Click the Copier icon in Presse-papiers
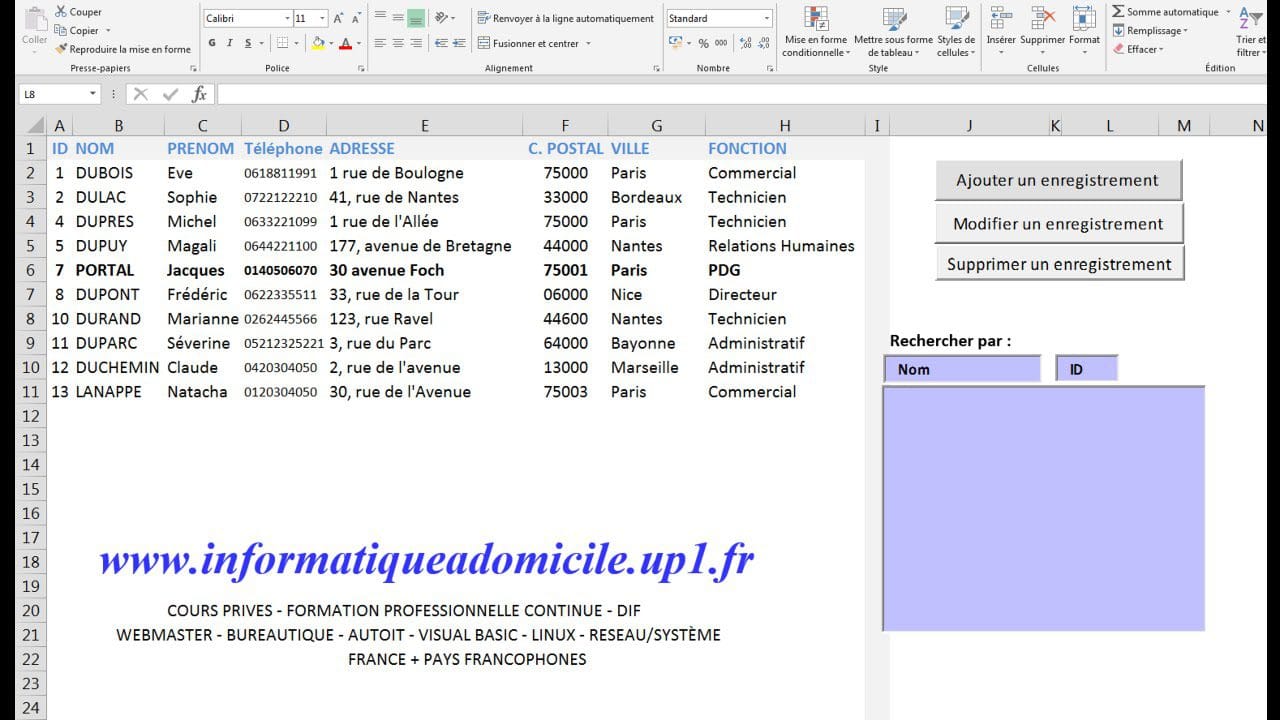Viewport: 1280px width, 720px height. coord(61,30)
